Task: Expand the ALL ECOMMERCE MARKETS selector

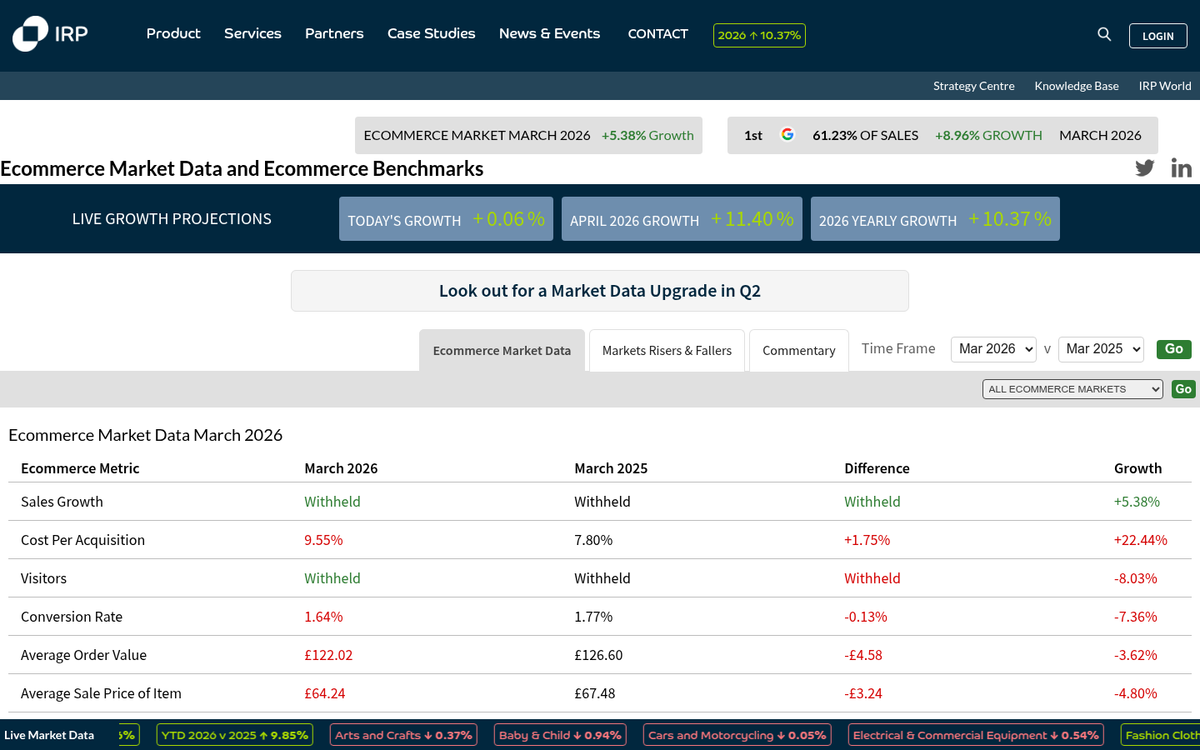Action: (x=1072, y=388)
